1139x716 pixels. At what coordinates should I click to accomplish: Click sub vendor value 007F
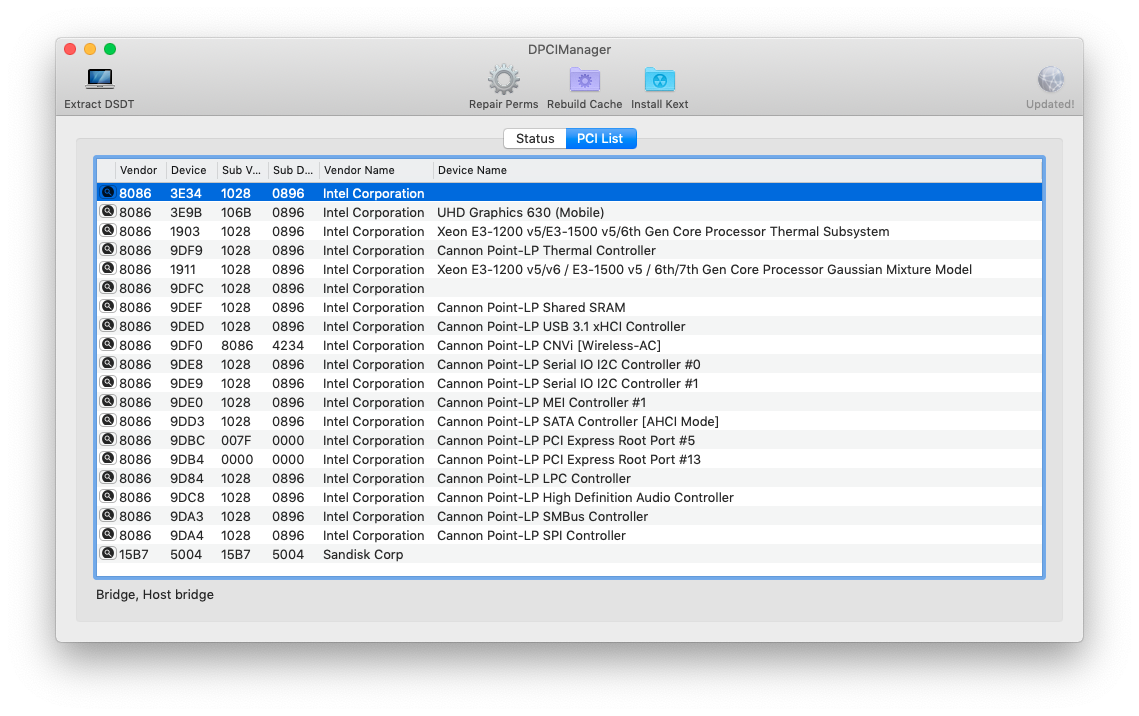237,441
